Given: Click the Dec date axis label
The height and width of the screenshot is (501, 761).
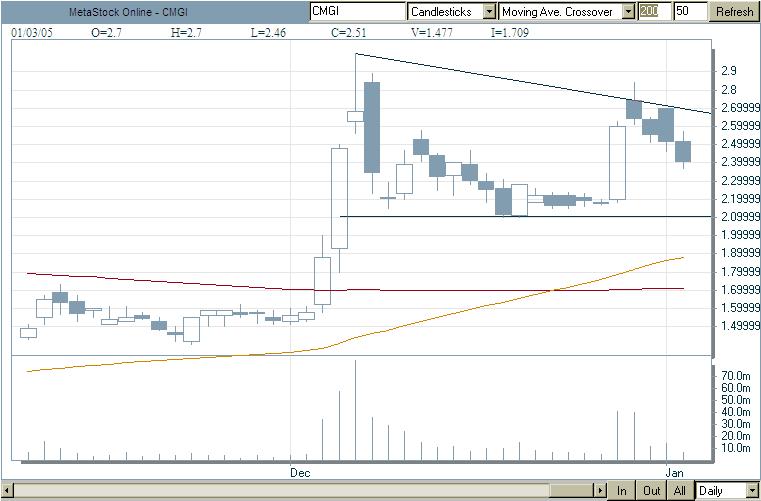Looking at the screenshot, I should click(299, 473).
